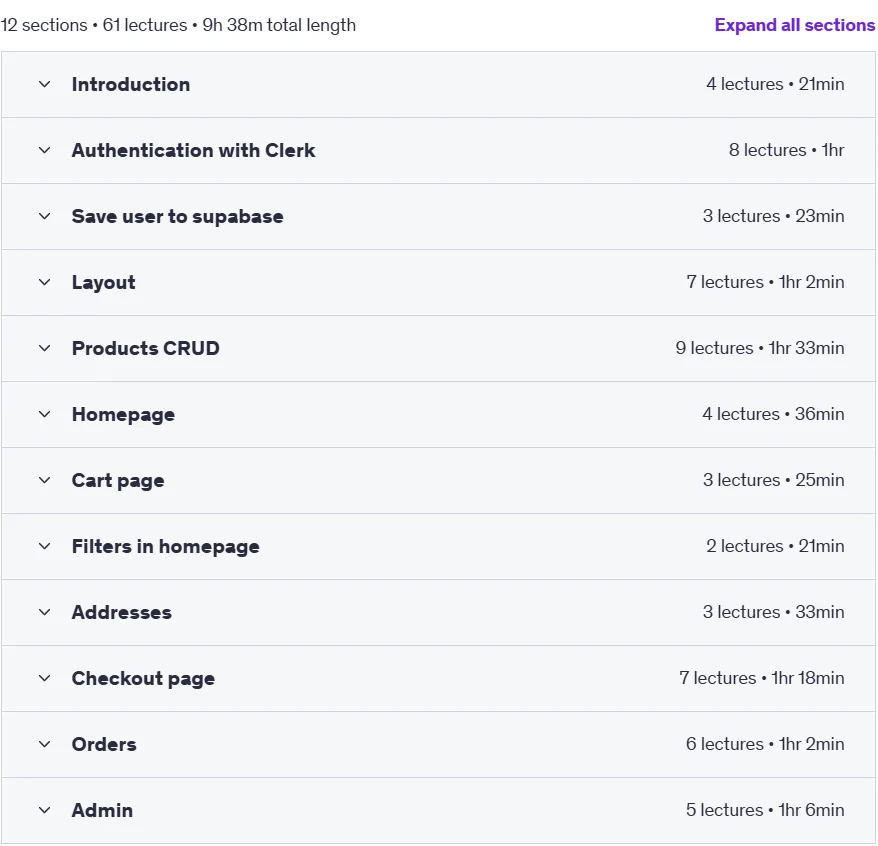Click chevron beside Save user to supabase
Viewport: 878px width, 846px height.
tap(45, 217)
